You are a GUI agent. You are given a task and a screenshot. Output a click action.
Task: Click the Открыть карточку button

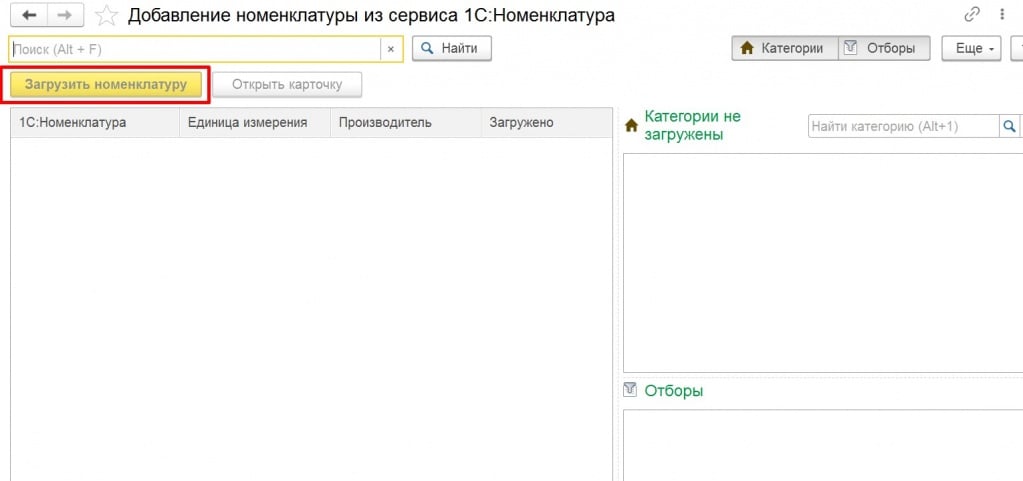coord(287,84)
